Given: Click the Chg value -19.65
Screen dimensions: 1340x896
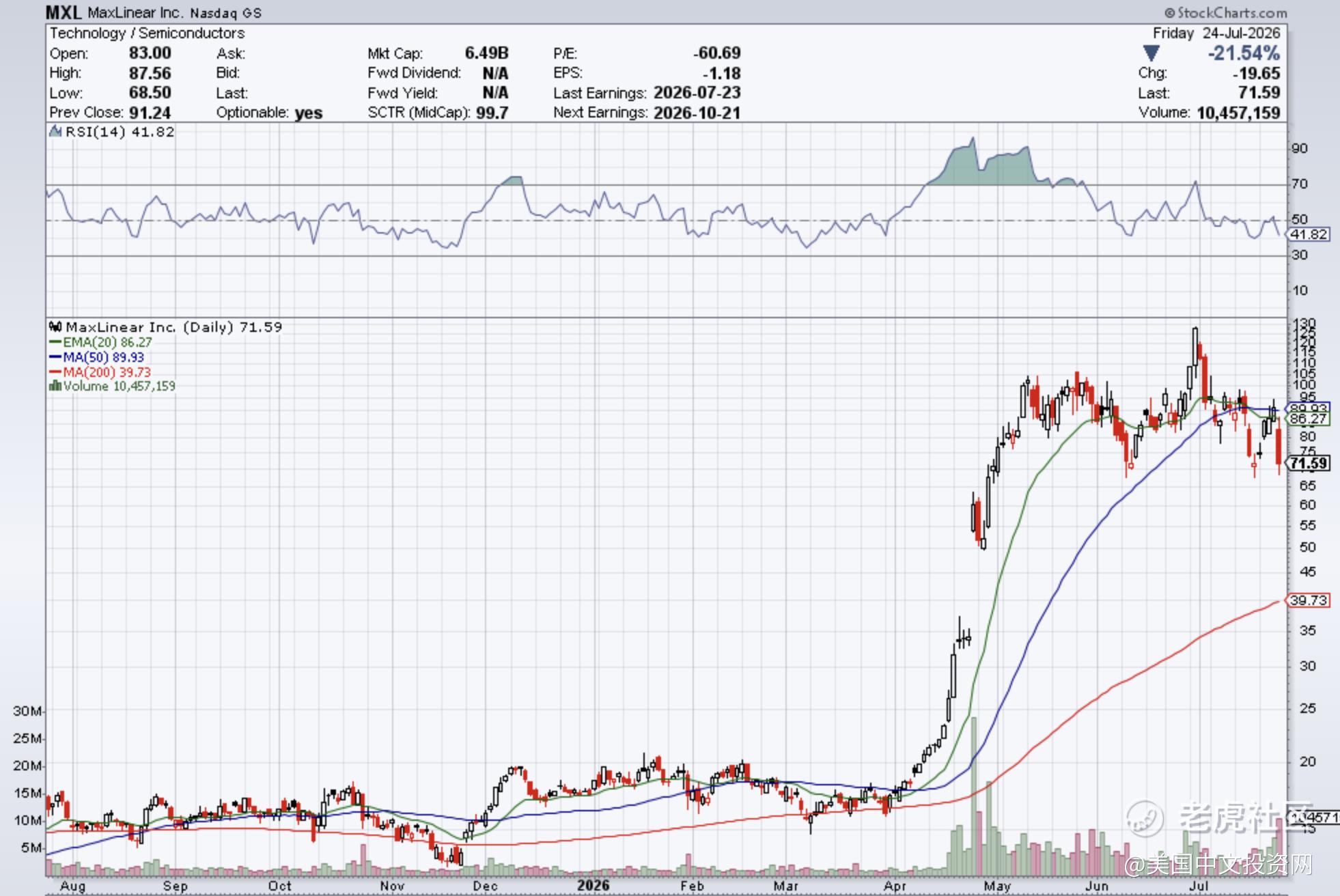Looking at the screenshot, I should [x=1257, y=73].
